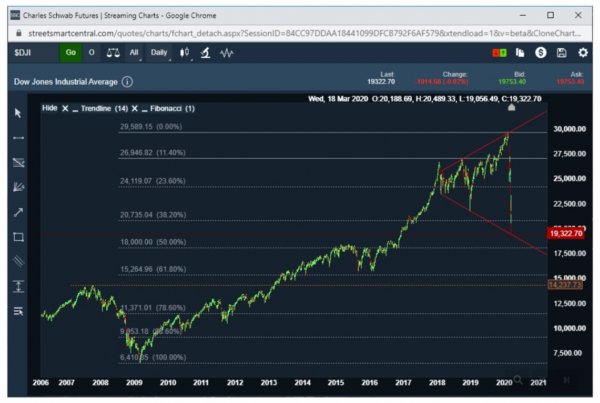Select the horizontal line drawing tool
The height and width of the screenshot is (403, 600).
(18, 137)
